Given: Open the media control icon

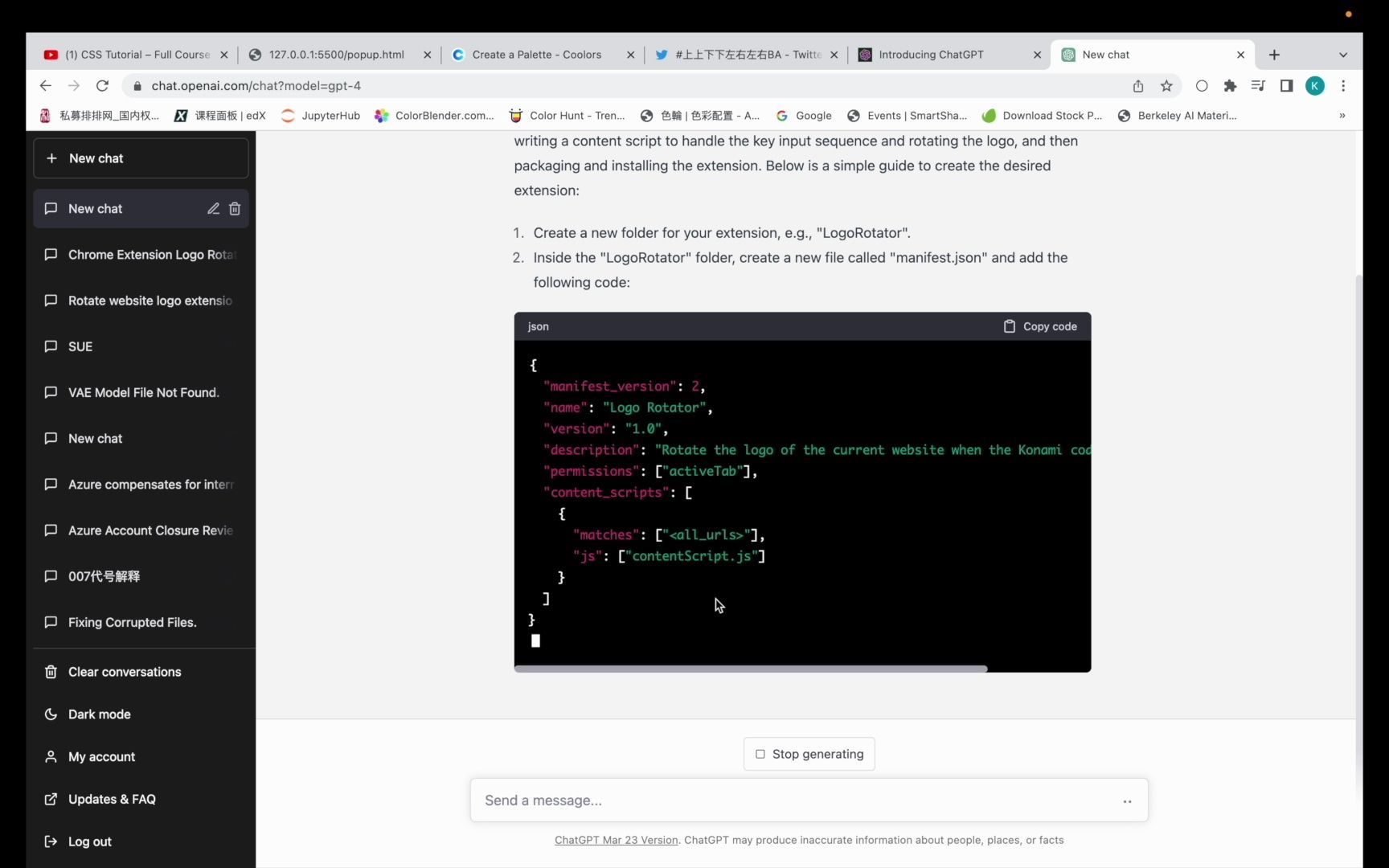Looking at the screenshot, I should click(1258, 86).
